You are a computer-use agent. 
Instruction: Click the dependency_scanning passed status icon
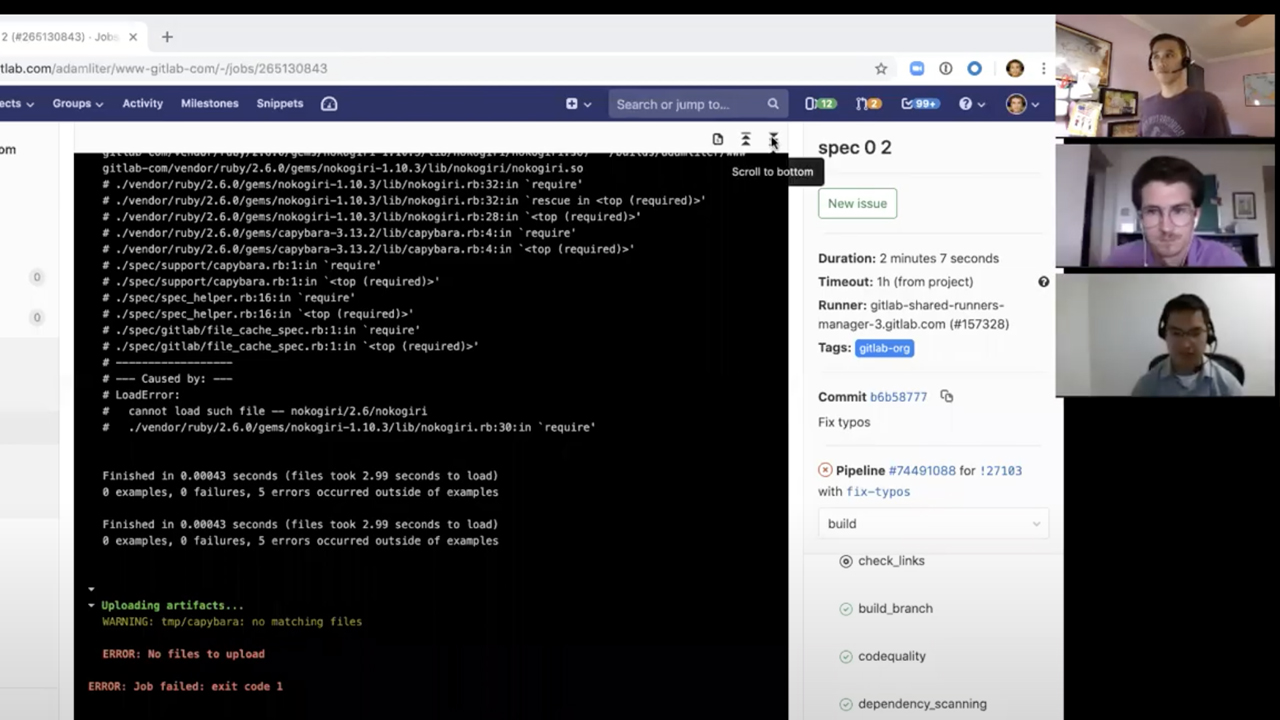pyautogui.click(x=846, y=705)
